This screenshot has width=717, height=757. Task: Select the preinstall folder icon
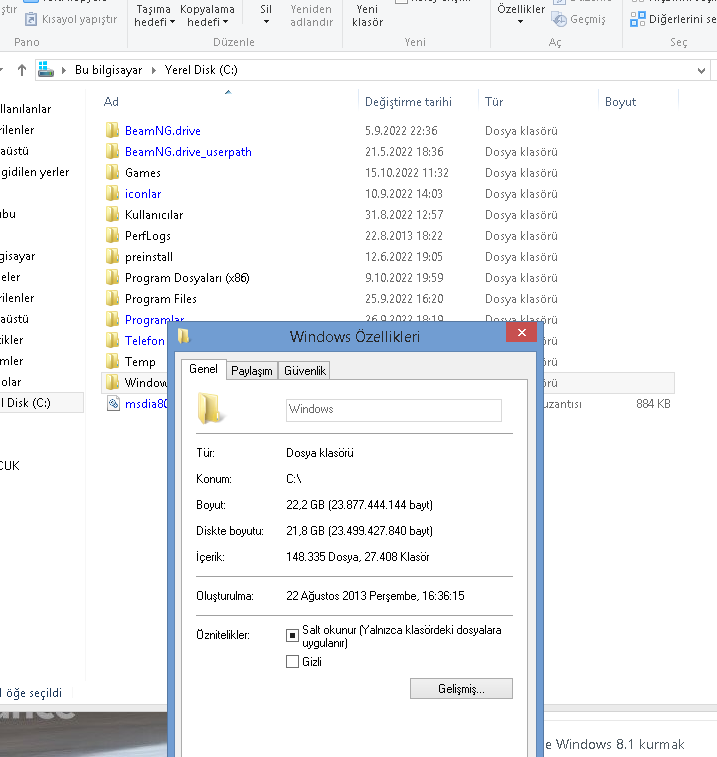tap(112, 256)
